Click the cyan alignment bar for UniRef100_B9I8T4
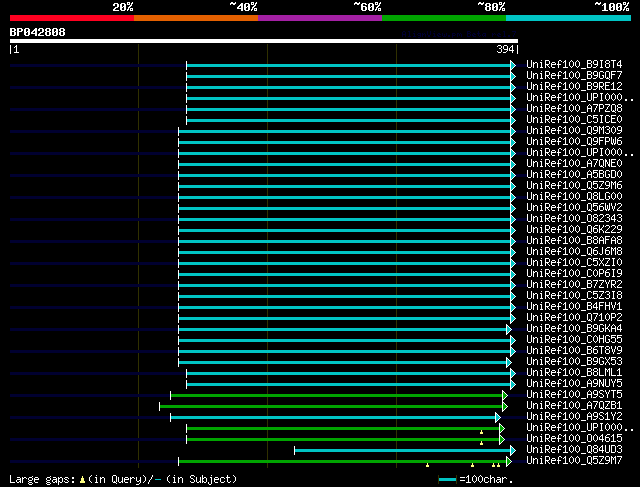Screen dimensions: 640x487 [349, 65]
